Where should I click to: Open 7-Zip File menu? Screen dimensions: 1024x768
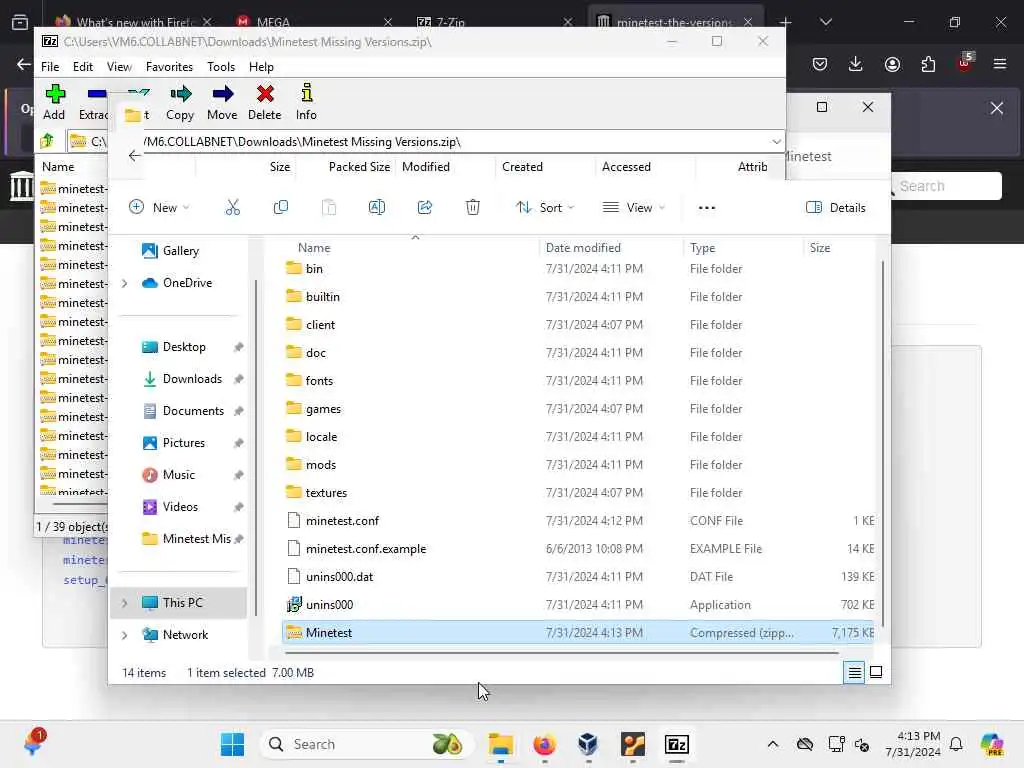click(50, 67)
